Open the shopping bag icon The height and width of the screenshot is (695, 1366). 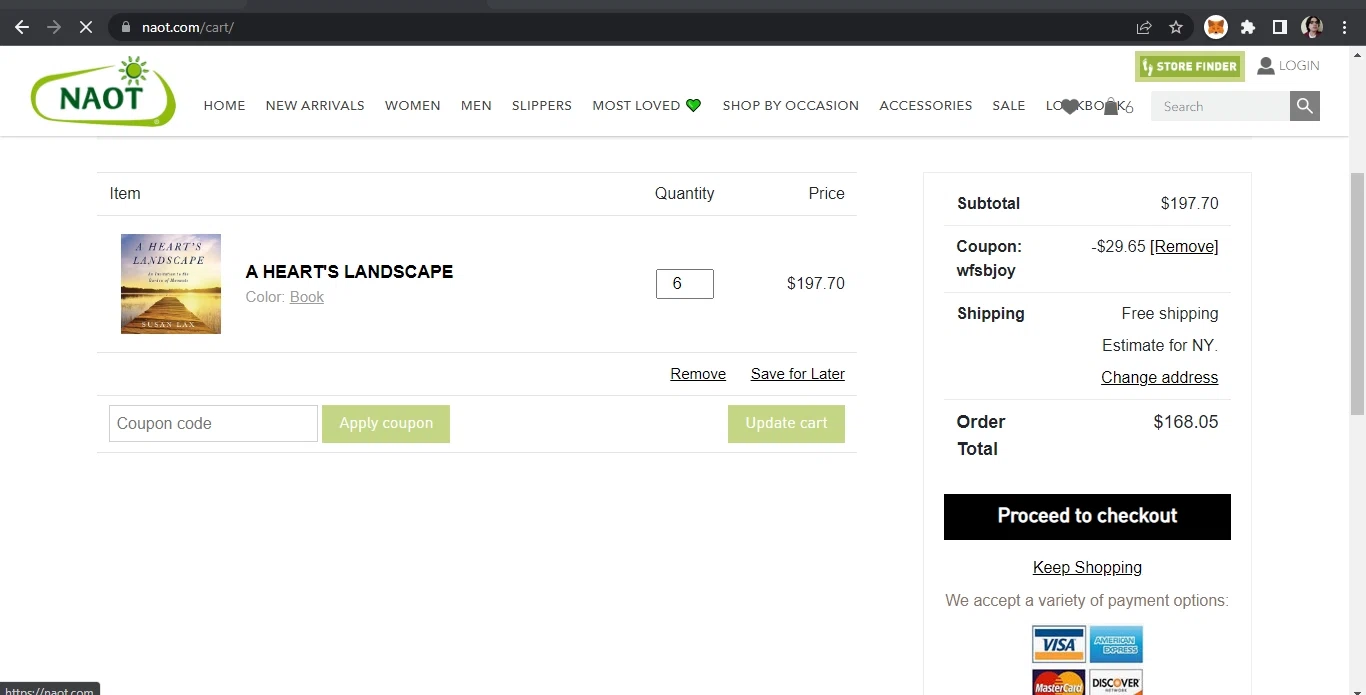tap(1110, 107)
